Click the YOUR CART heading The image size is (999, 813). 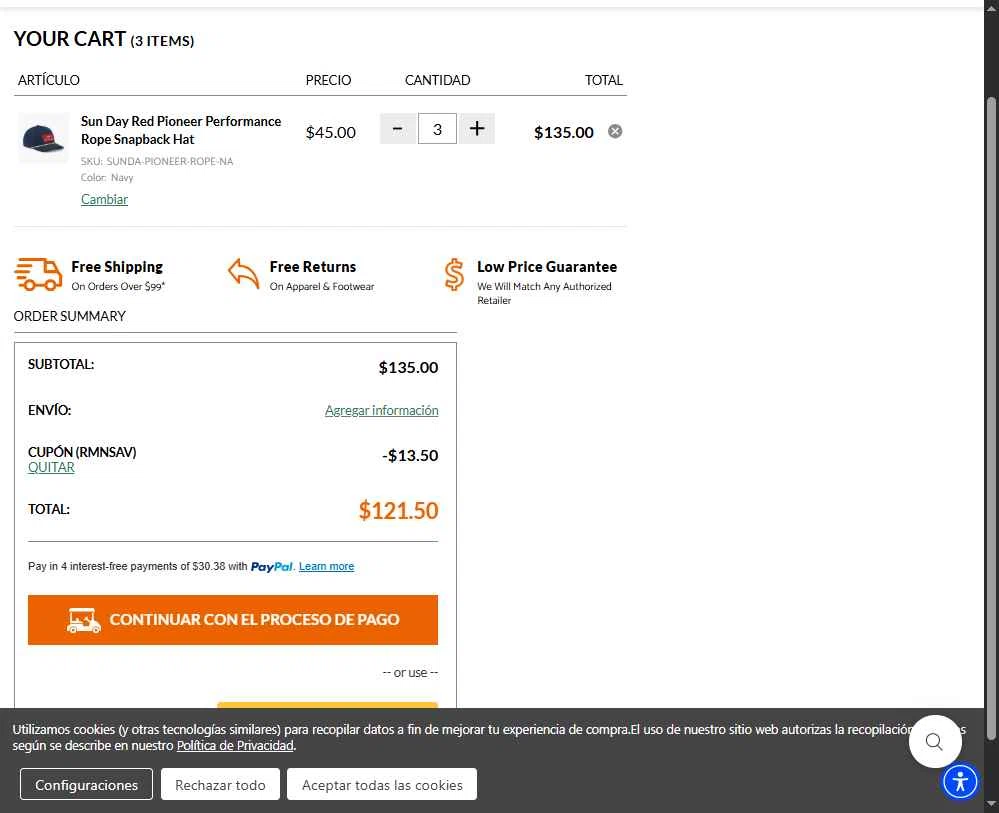[69, 39]
